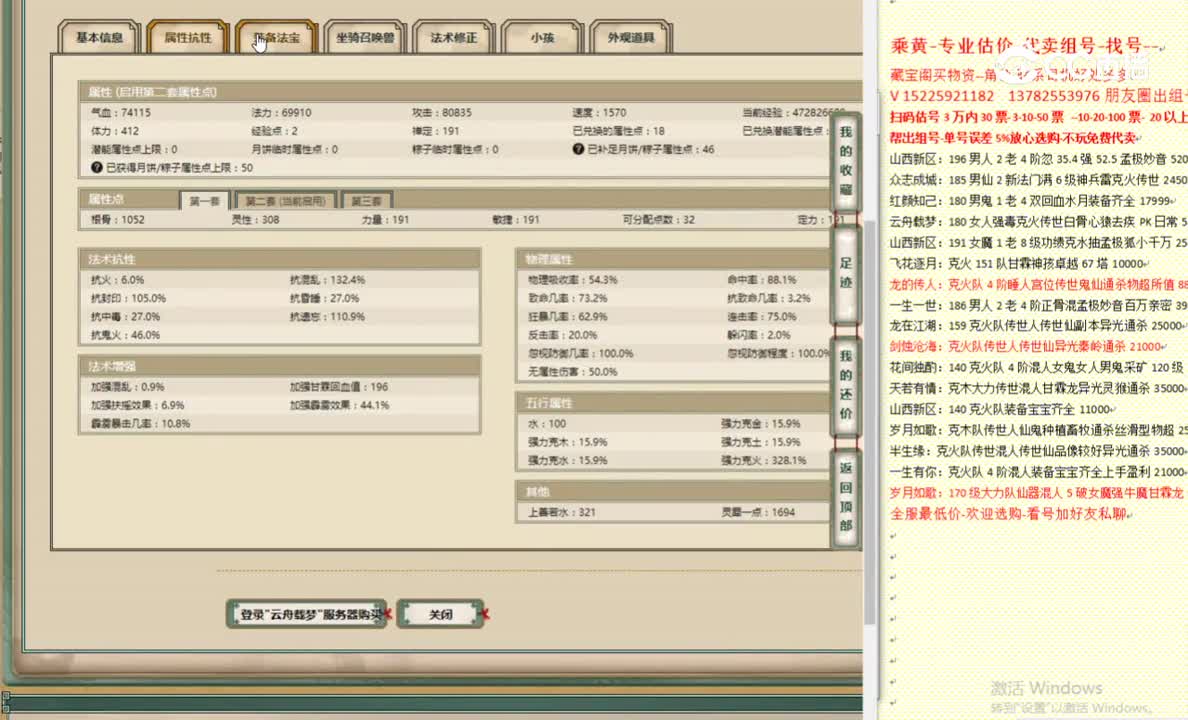Click the 可分配点数：32 value

click(658, 220)
